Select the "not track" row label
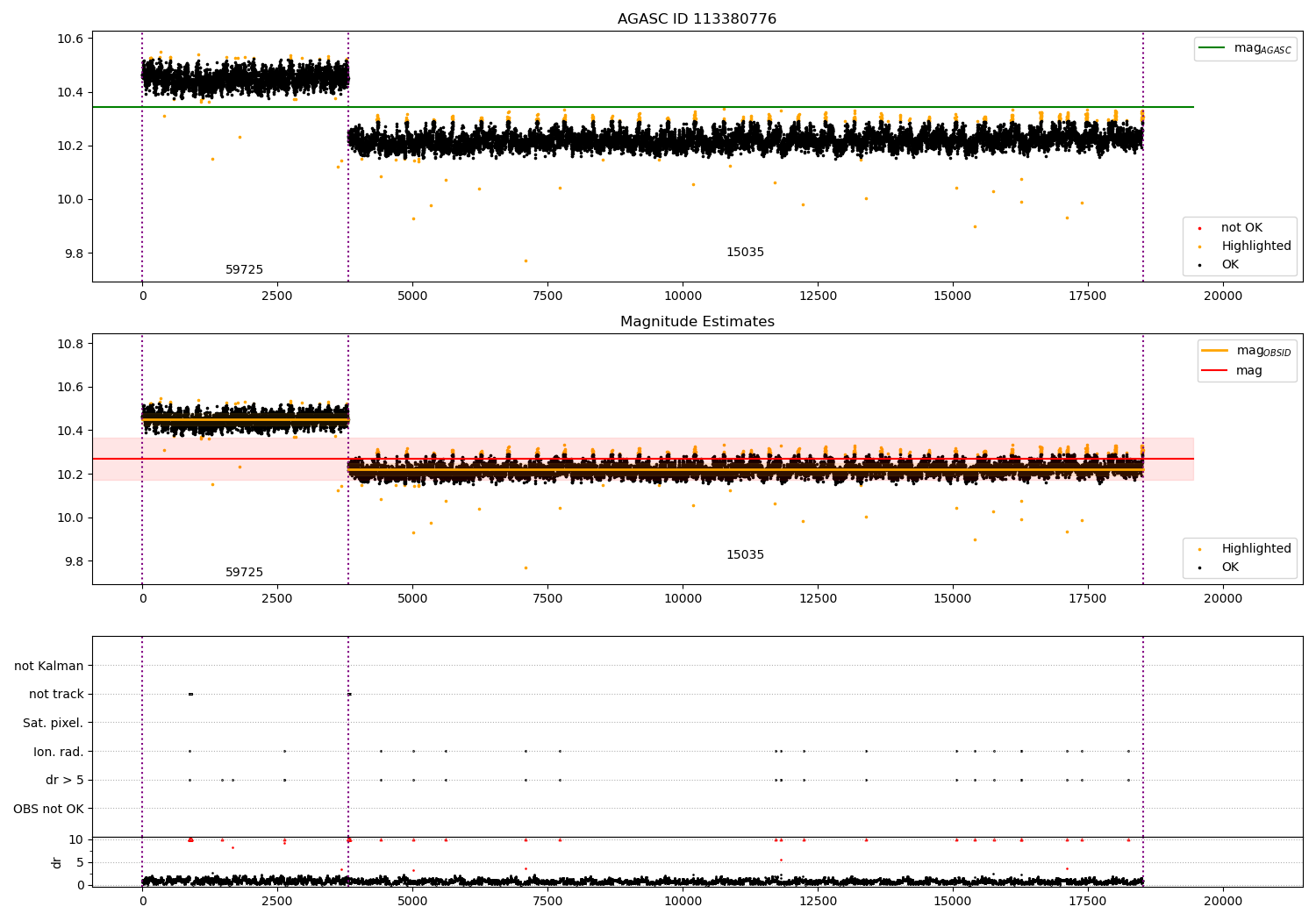This screenshot has width=1316, height=921. 56,695
